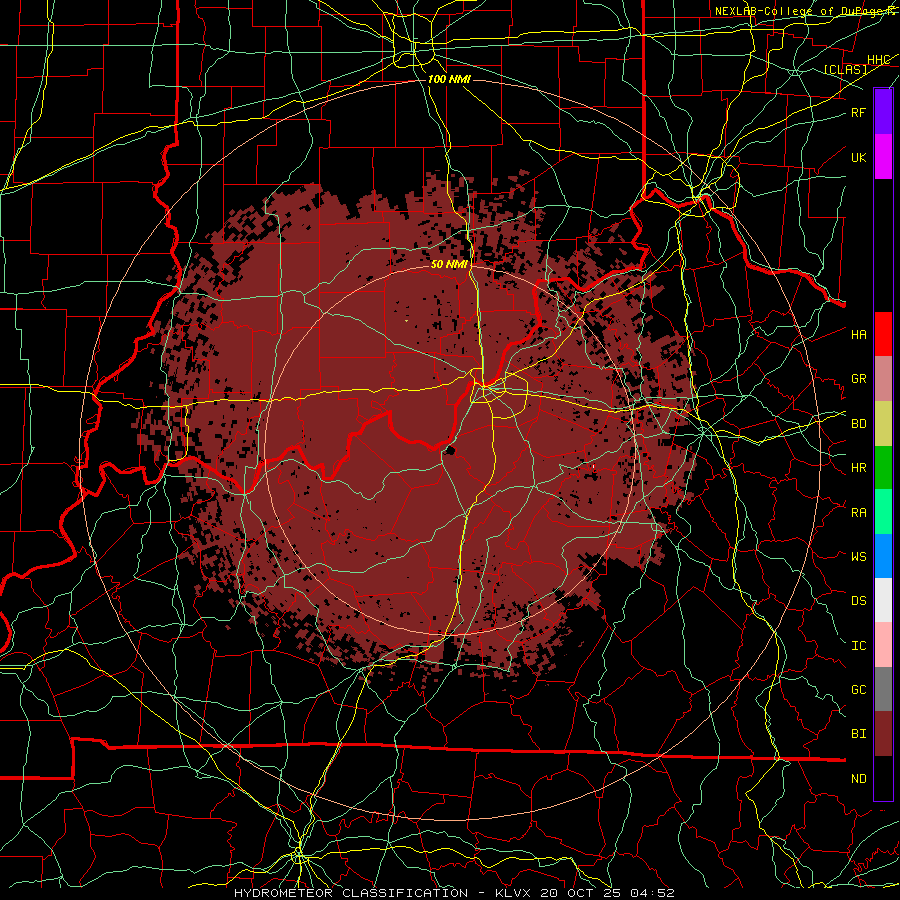This screenshot has height=900, width=900.
Task: Click the WS legend label
Action: [x=858, y=556]
